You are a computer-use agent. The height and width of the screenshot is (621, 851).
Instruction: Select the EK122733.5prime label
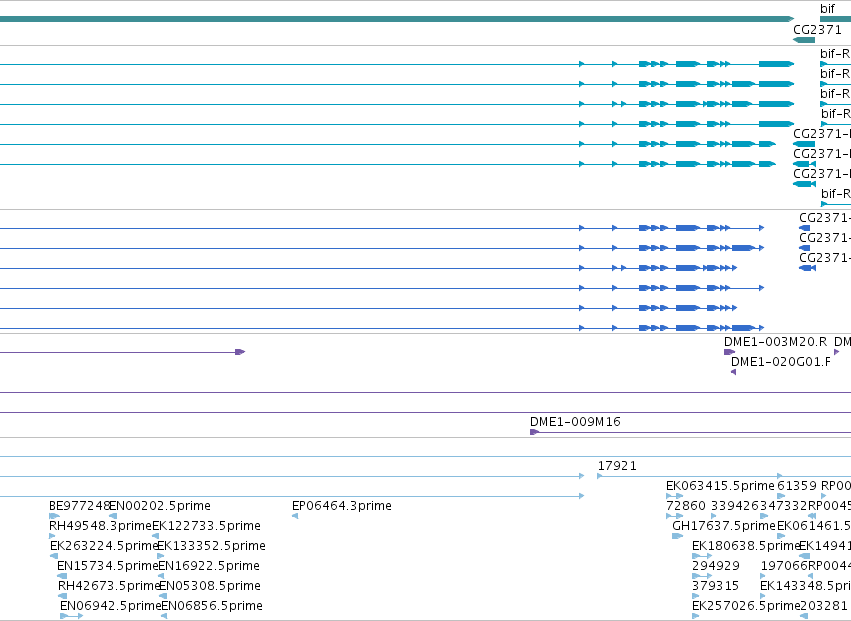click(x=206, y=526)
